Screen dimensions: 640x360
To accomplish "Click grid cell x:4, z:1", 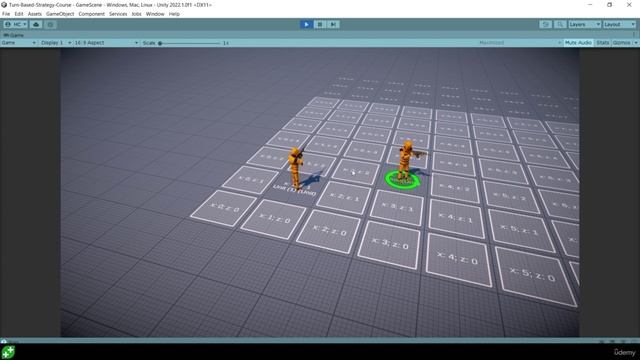I will pyautogui.click(x=456, y=218).
